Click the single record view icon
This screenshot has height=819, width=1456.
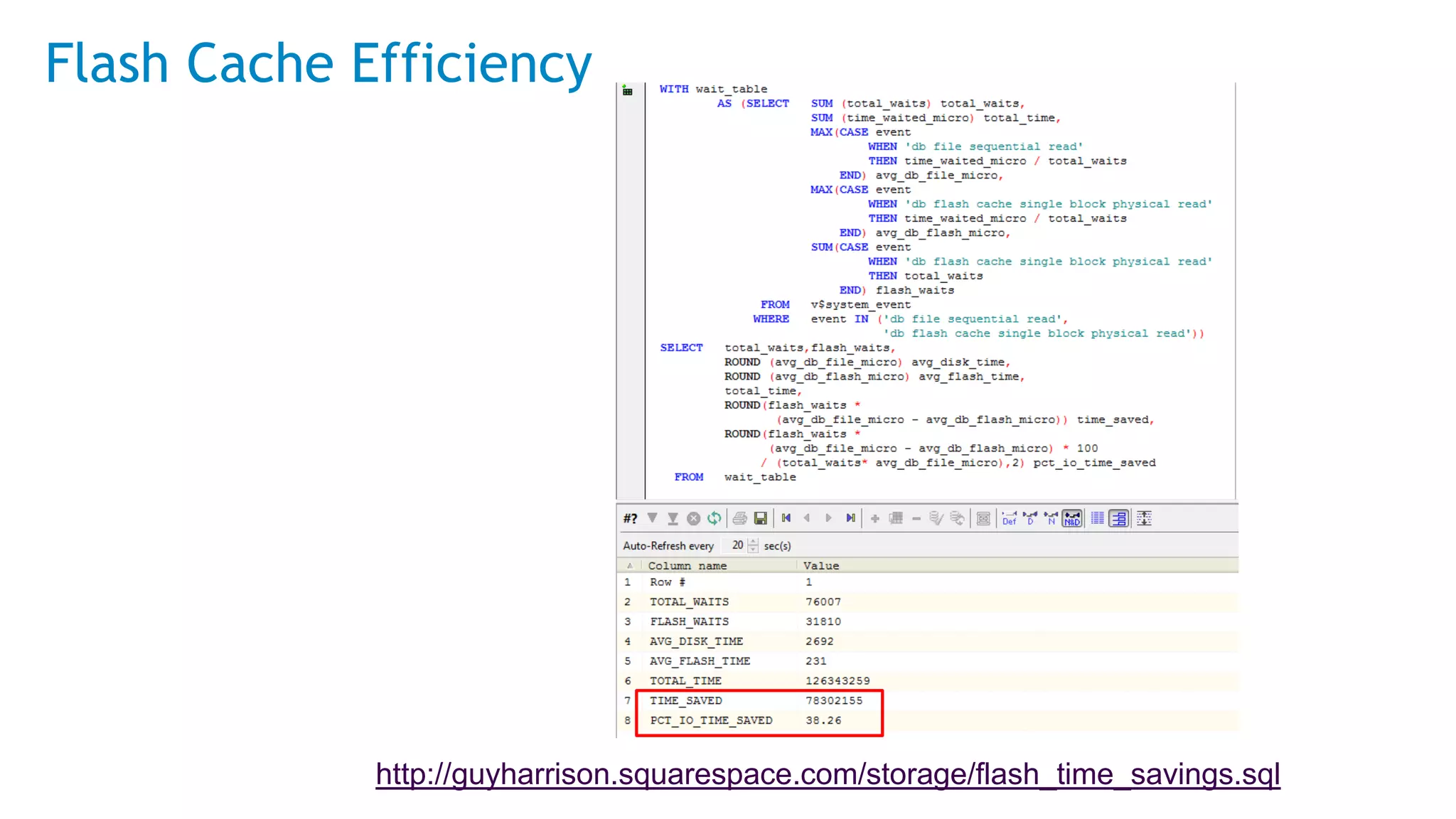983,518
